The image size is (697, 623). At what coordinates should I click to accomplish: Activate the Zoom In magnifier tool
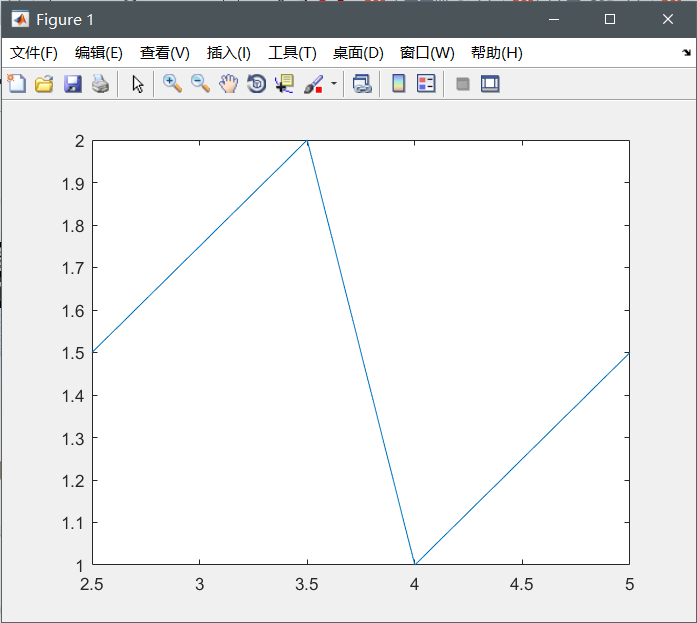point(172,84)
